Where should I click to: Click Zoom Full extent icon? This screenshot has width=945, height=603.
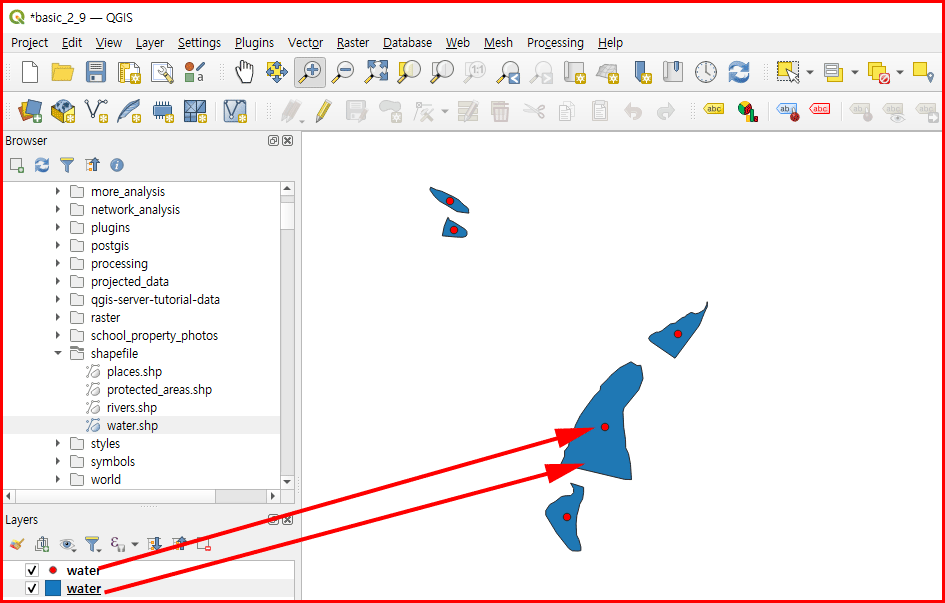[376, 72]
